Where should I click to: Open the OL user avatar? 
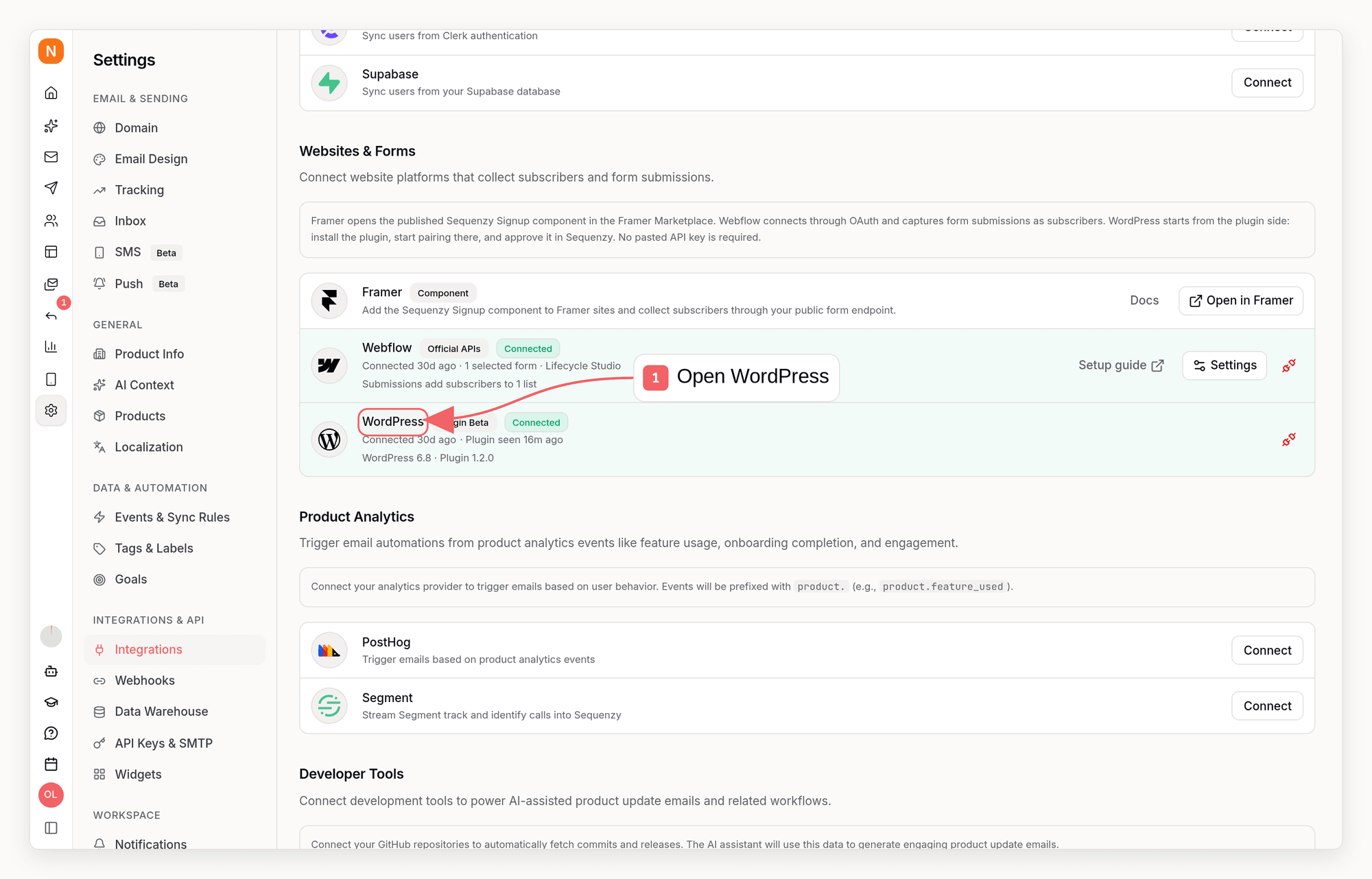51,795
